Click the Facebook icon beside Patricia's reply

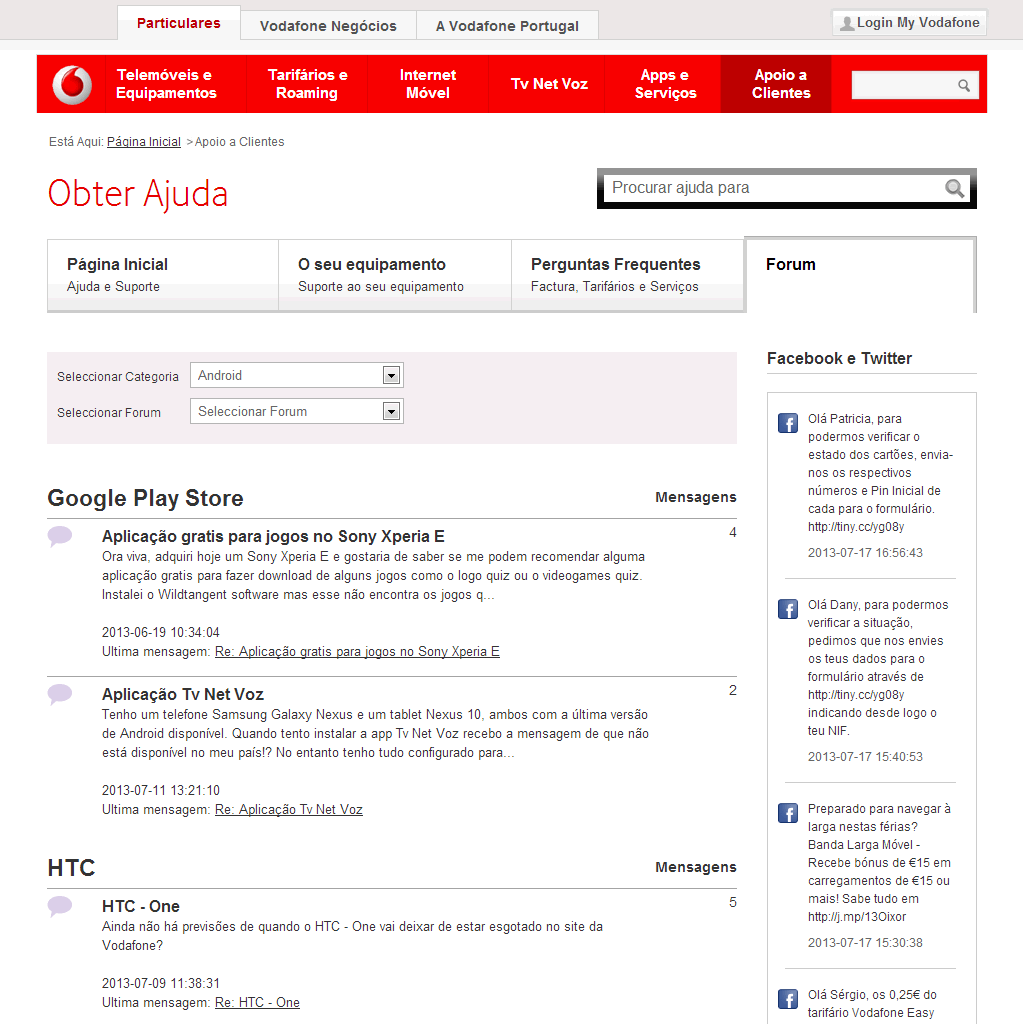tap(787, 422)
